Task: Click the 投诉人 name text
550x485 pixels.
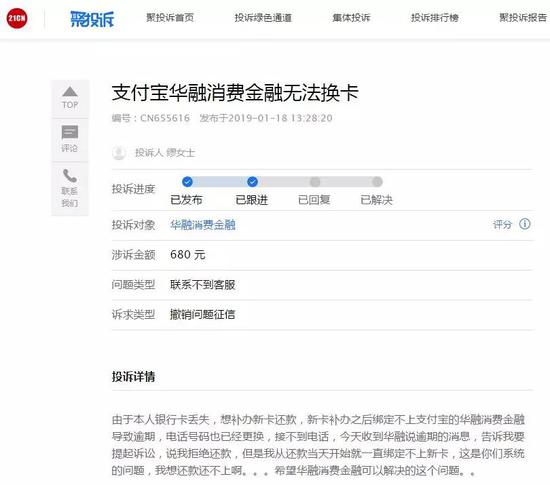Action: (x=165, y=153)
